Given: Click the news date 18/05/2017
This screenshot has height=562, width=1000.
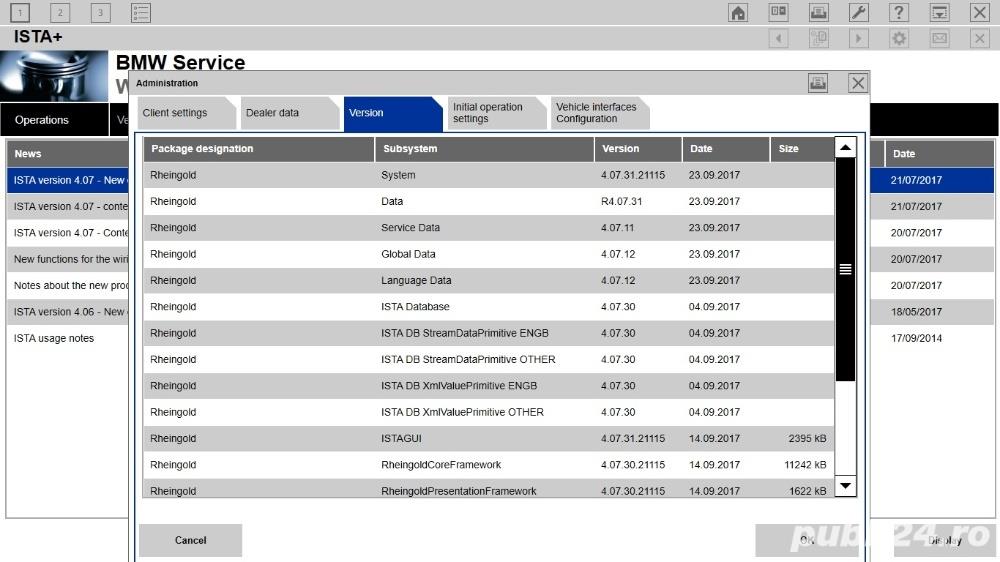Looking at the screenshot, I should pos(916,312).
